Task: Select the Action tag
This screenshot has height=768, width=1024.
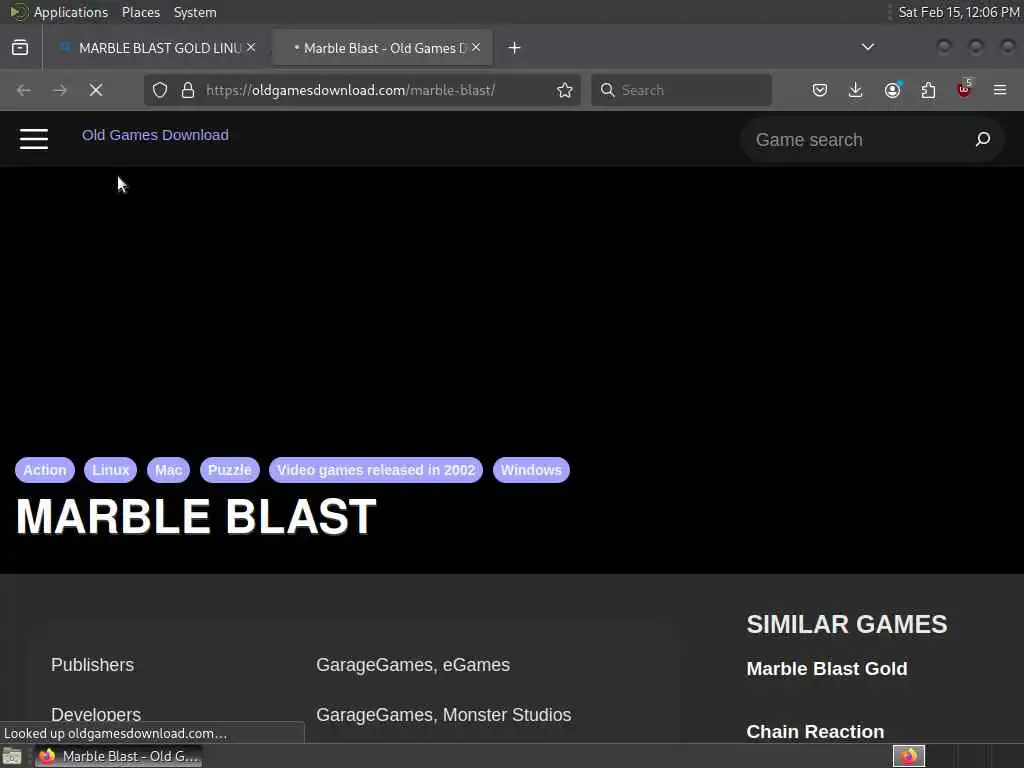Action: click(45, 470)
